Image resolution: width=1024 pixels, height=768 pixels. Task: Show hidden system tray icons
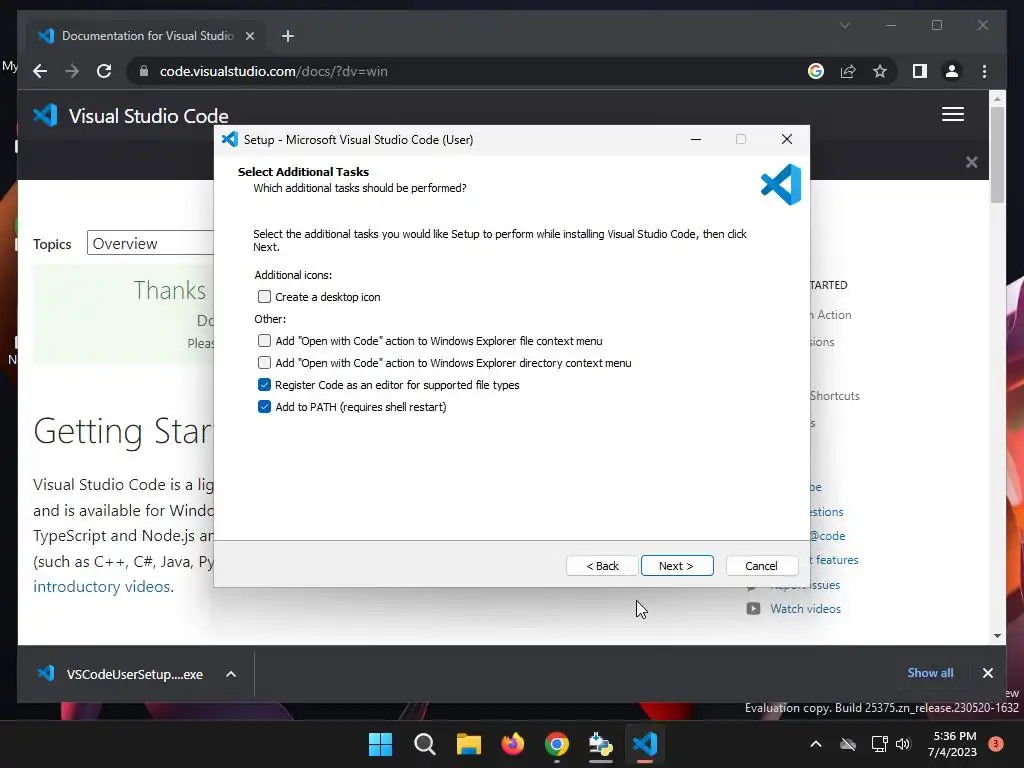pyautogui.click(x=816, y=744)
